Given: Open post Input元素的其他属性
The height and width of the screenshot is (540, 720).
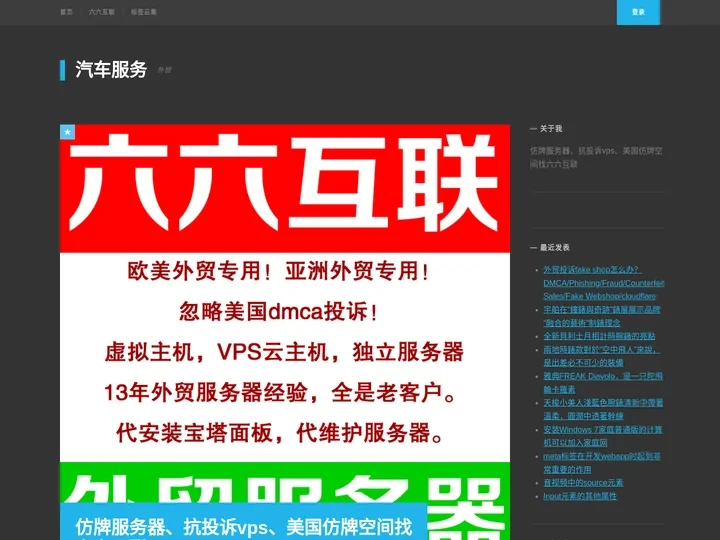Looking at the screenshot, I should pos(580,496).
